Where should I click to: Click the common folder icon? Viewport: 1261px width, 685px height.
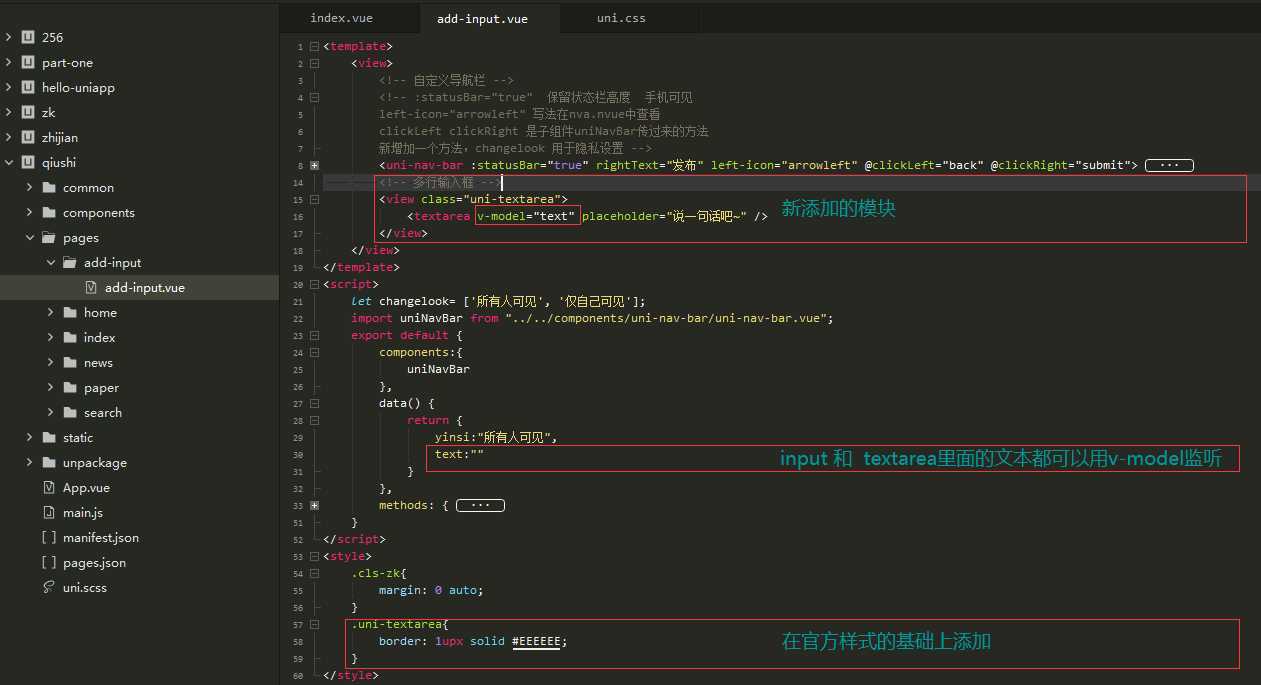pos(49,187)
